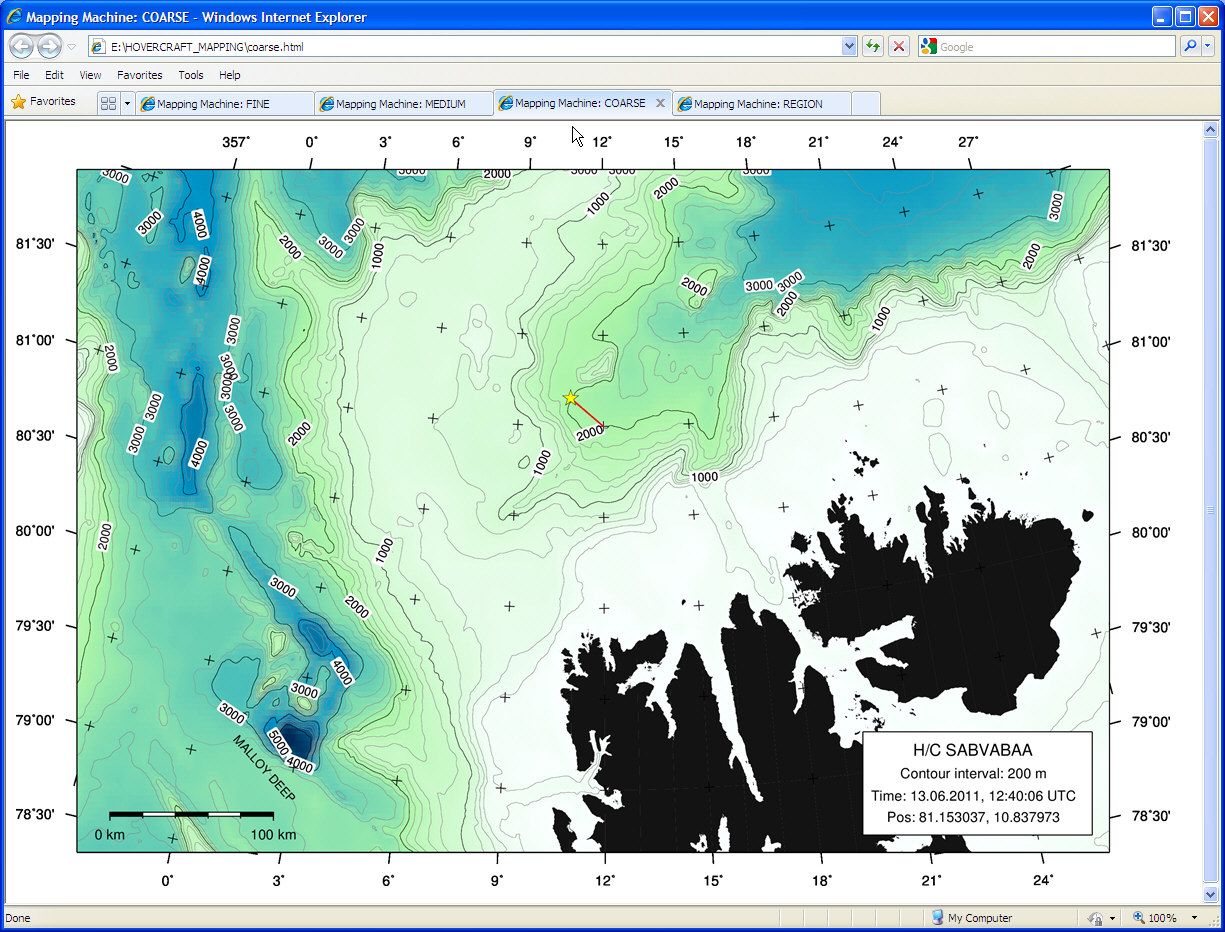Viewport: 1225px width, 932px height.
Task: Close the Mapping Machine: COARSE tab
Action: coord(660,103)
